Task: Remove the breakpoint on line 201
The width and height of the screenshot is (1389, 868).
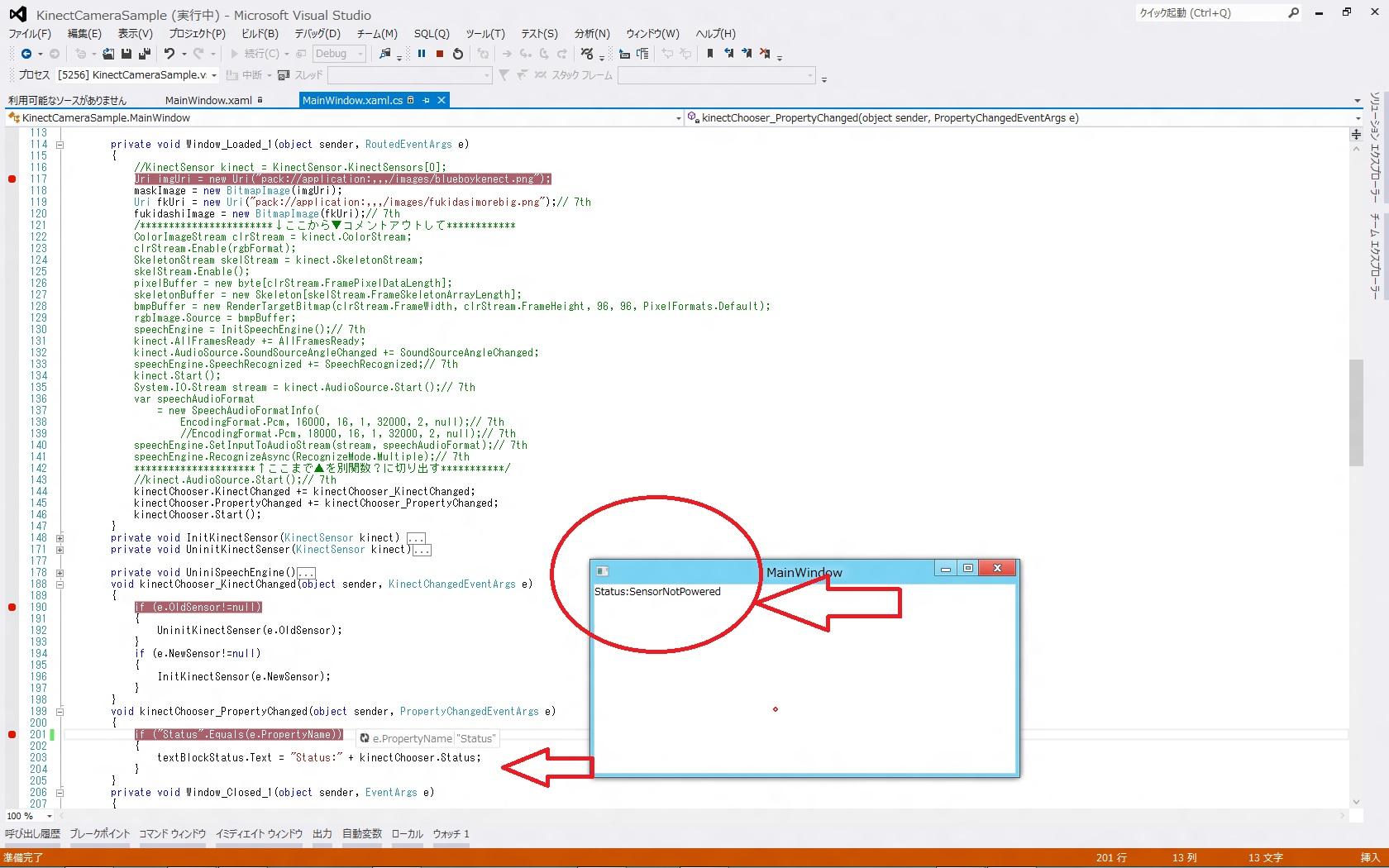Action: tap(12, 735)
